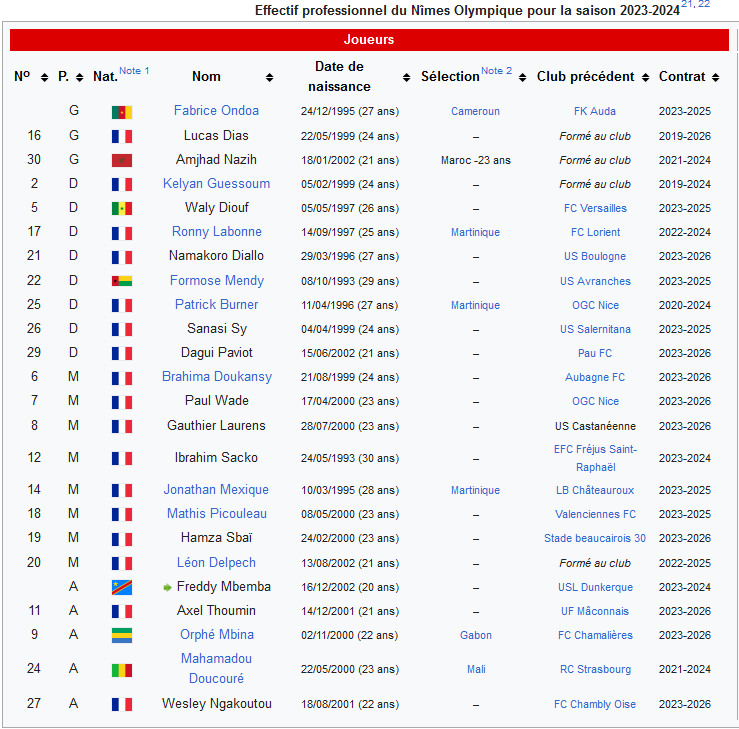Click the Gabon flag next to Orphé Mbina

pyautogui.click(x=122, y=635)
